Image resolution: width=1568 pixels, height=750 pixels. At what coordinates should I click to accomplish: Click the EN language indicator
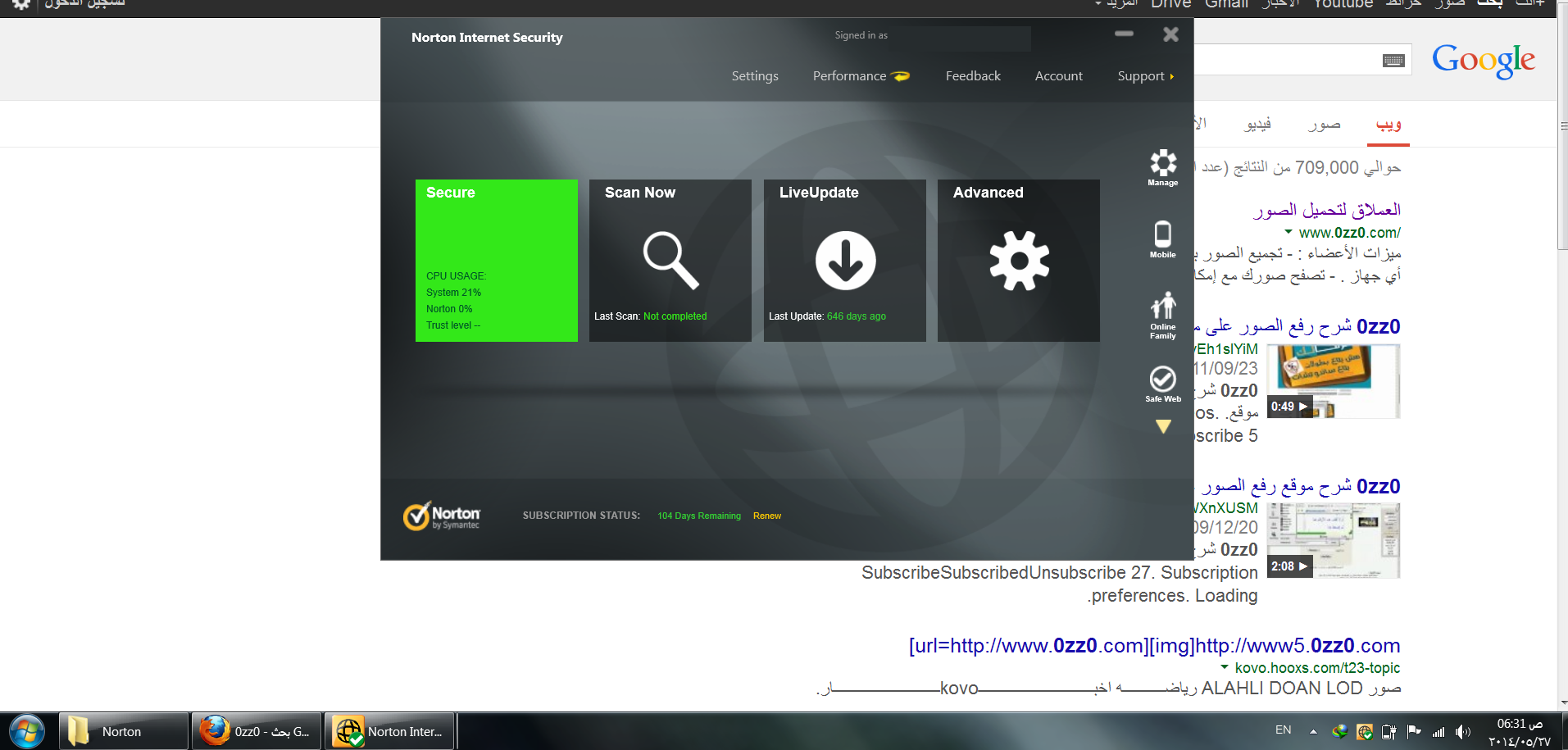pos(1284,730)
